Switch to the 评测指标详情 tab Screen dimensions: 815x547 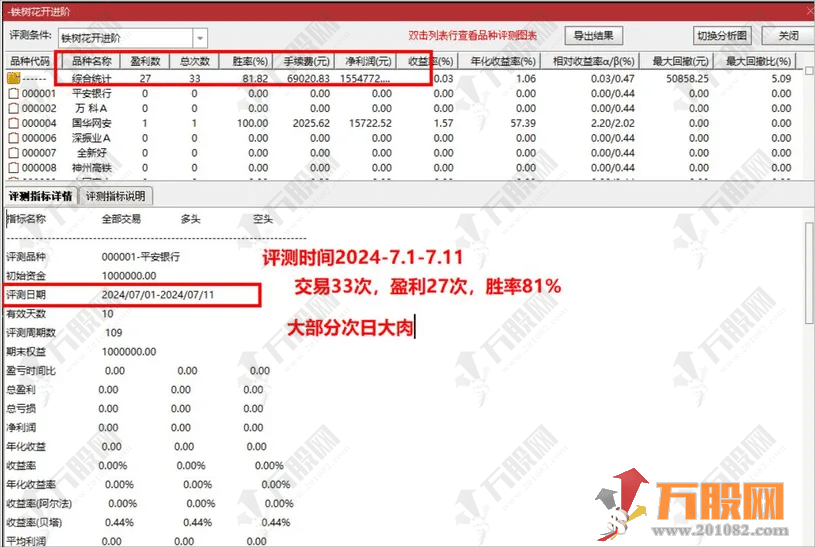tap(41, 197)
